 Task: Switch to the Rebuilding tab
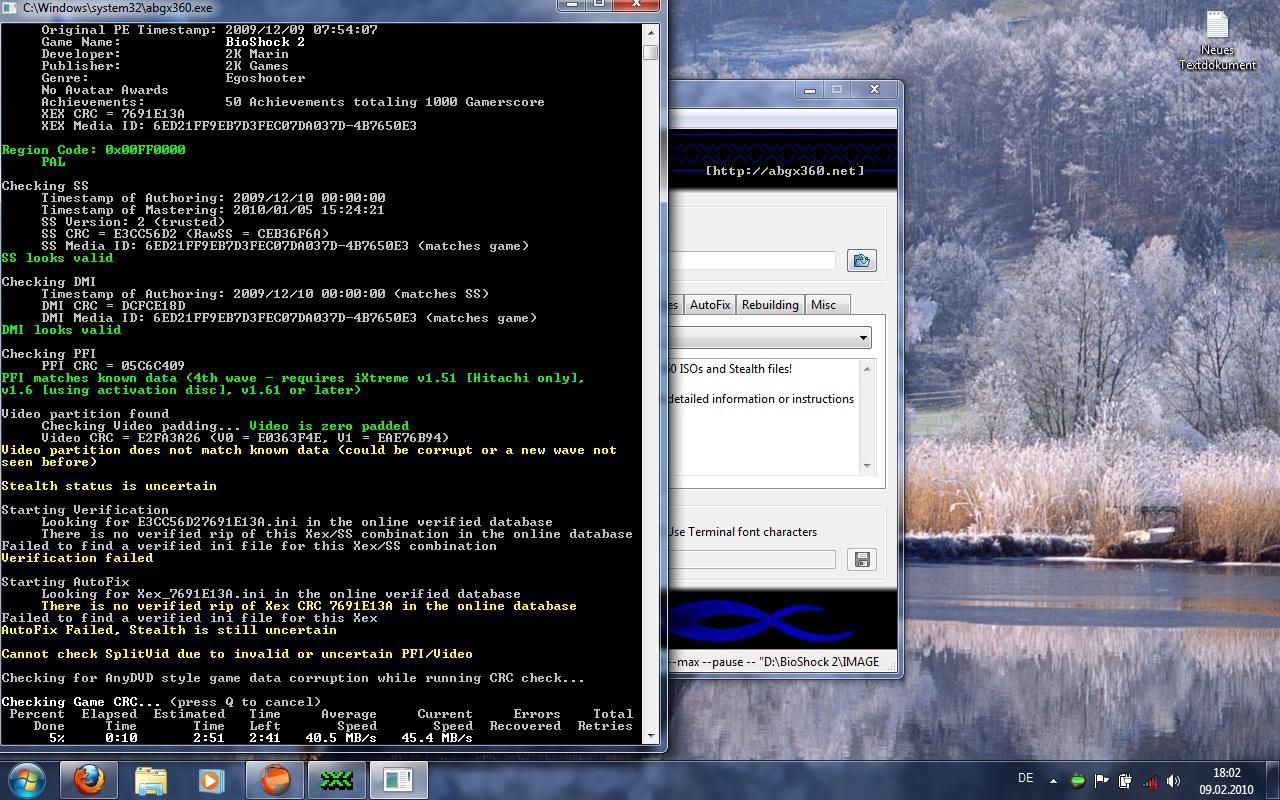click(770, 305)
